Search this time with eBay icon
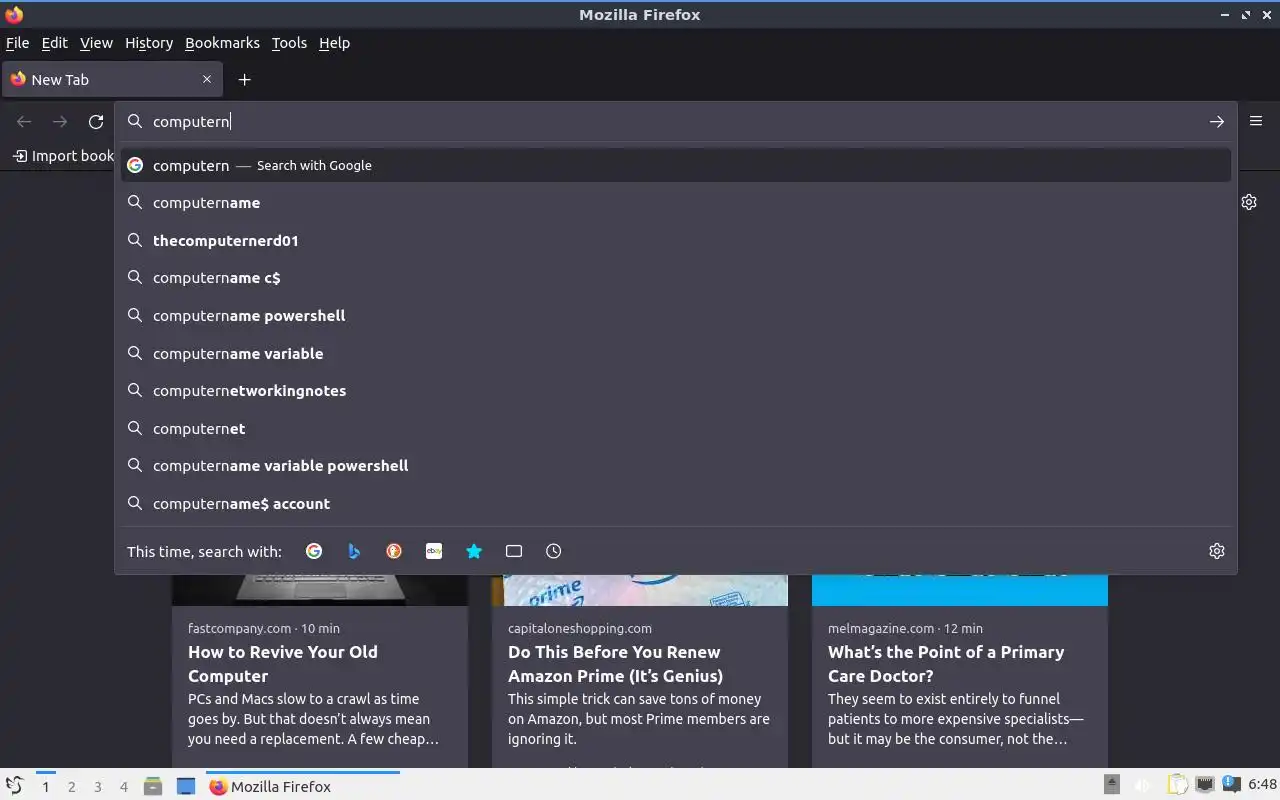The height and width of the screenshot is (800, 1280). [434, 551]
